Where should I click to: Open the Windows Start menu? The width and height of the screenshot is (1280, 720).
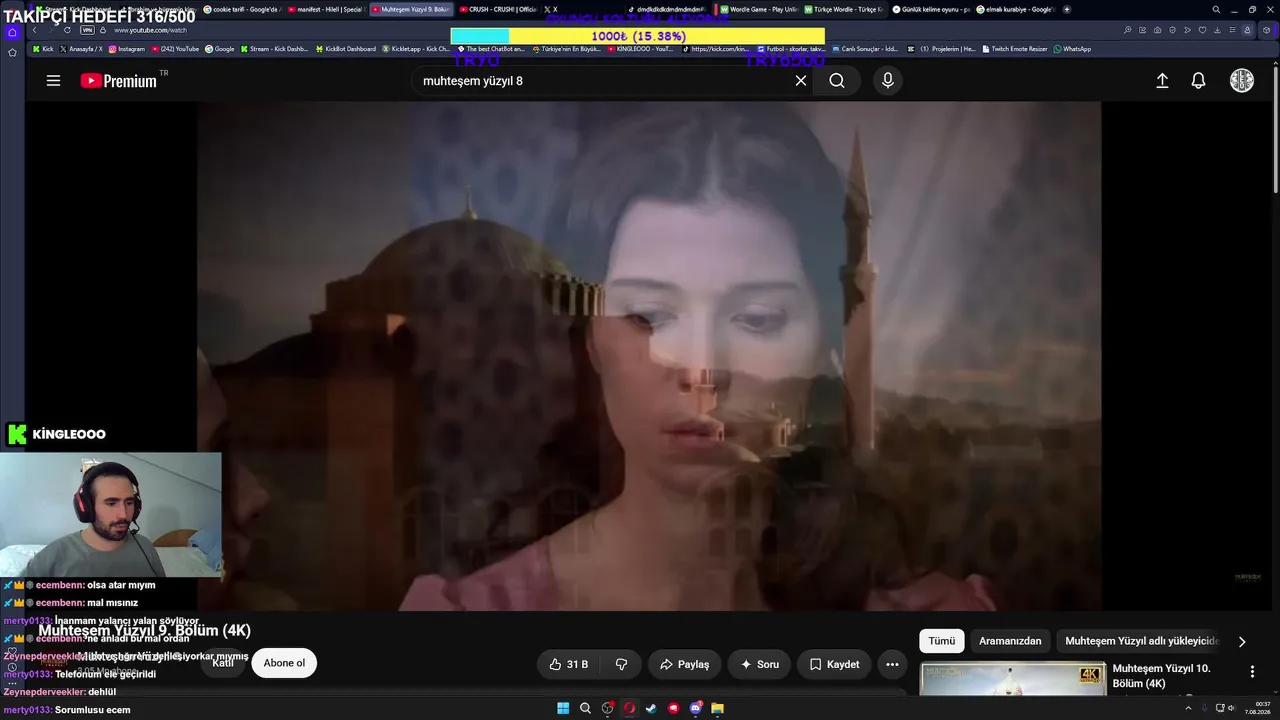(x=563, y=708)
